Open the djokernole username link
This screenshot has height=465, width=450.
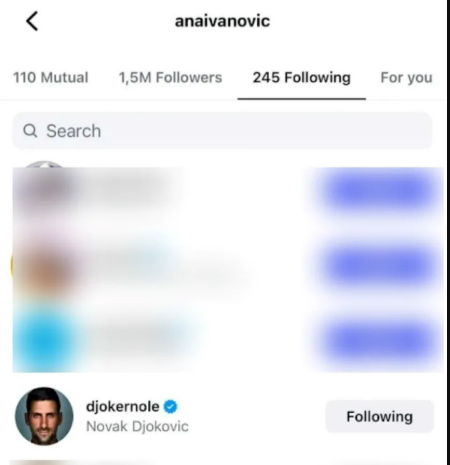point(123,407)
